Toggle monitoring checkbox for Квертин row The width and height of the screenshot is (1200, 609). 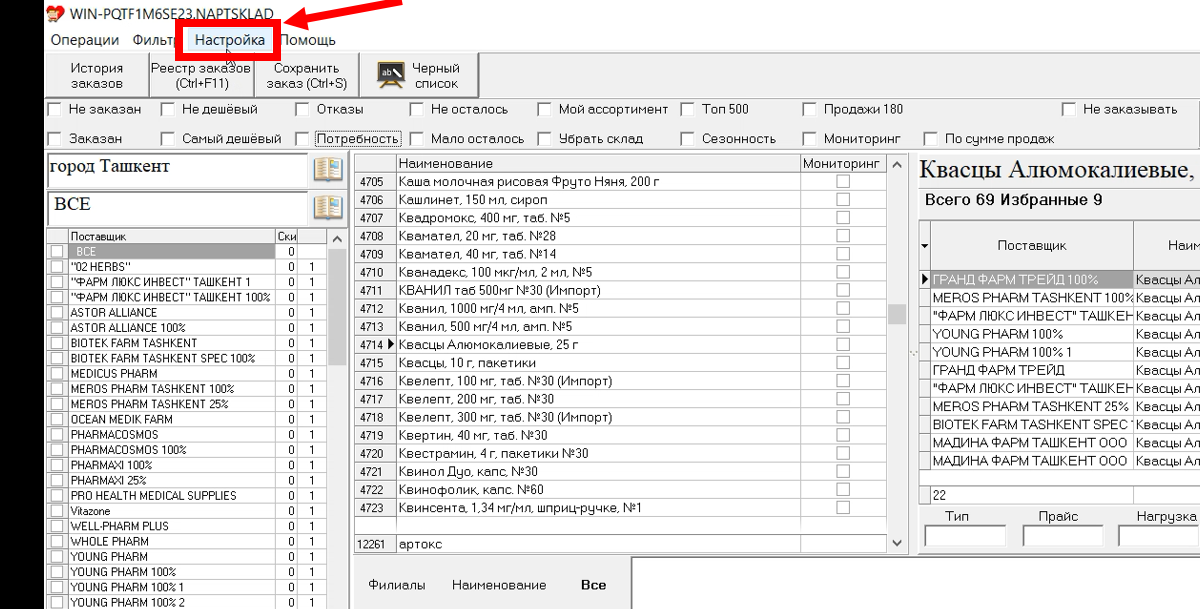point(843,435)
